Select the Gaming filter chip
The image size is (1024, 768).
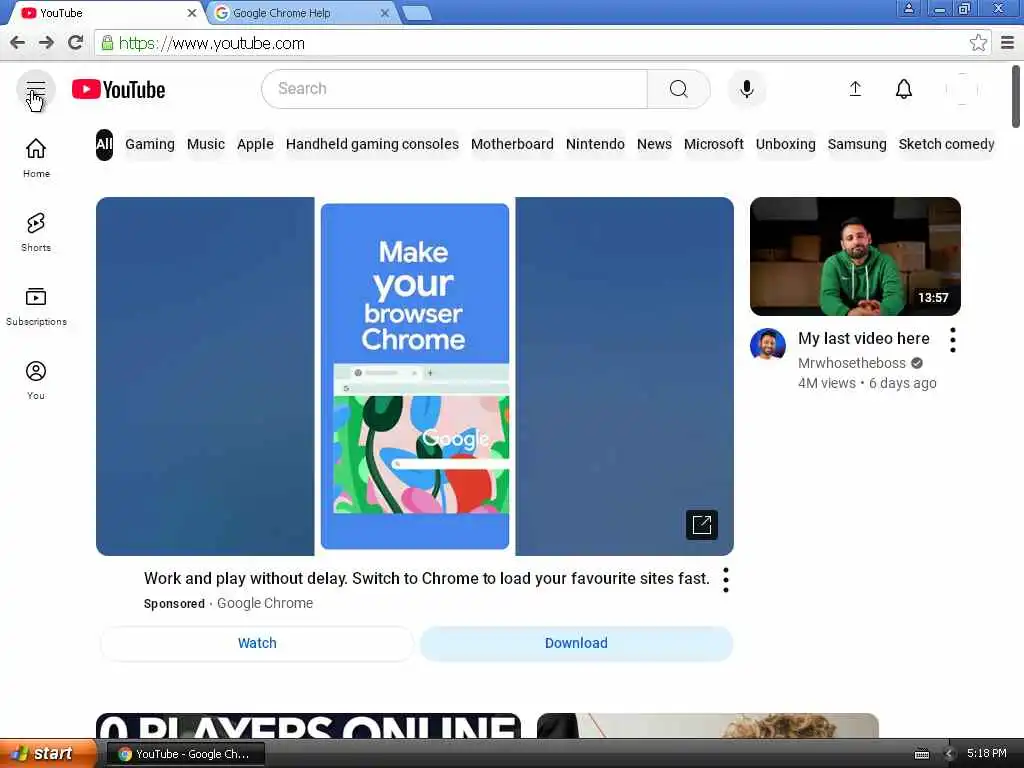pos(150,144)
